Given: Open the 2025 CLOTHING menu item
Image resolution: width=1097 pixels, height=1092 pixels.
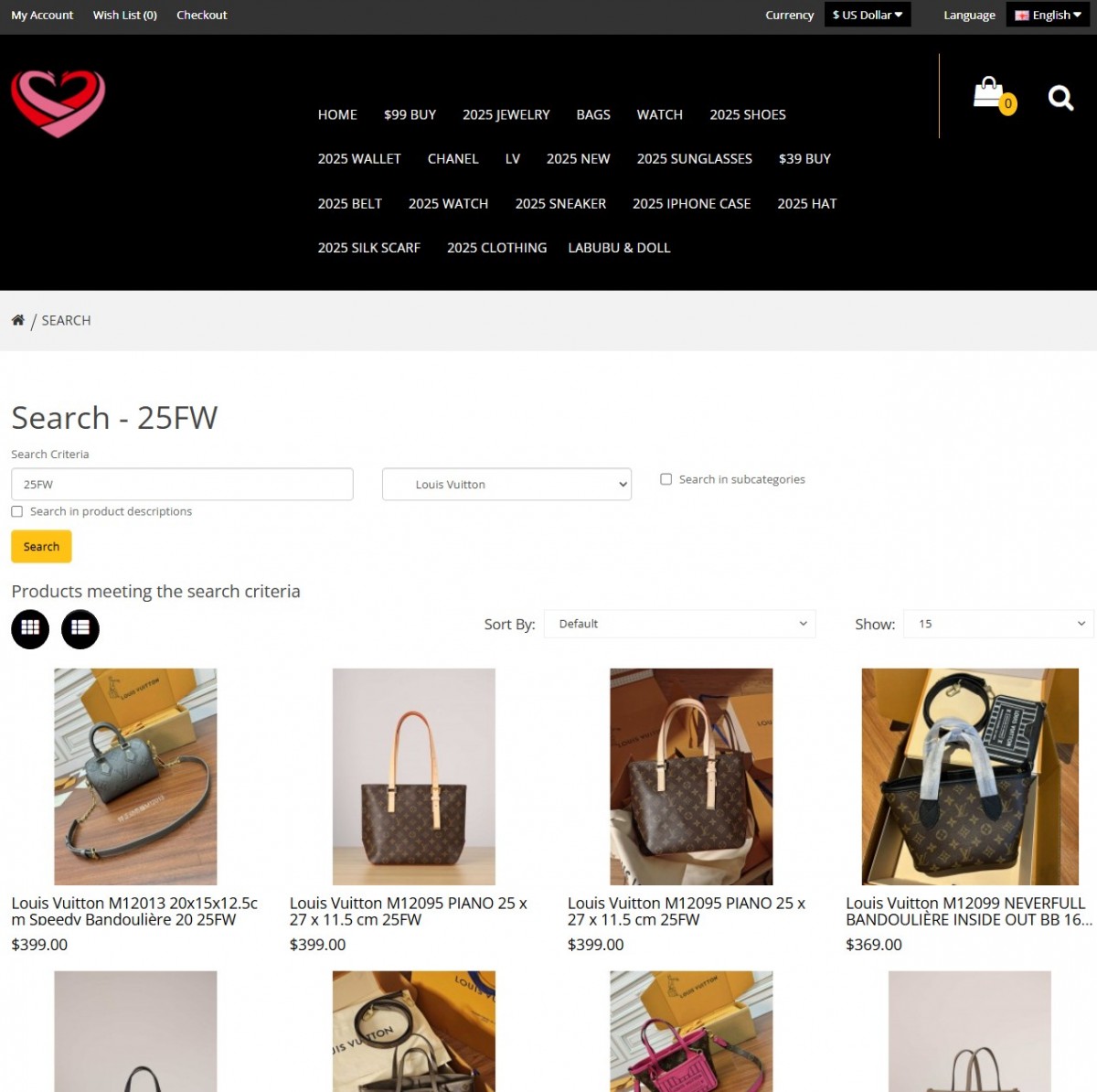Looking at the screenshot, I should pos(497,248).
